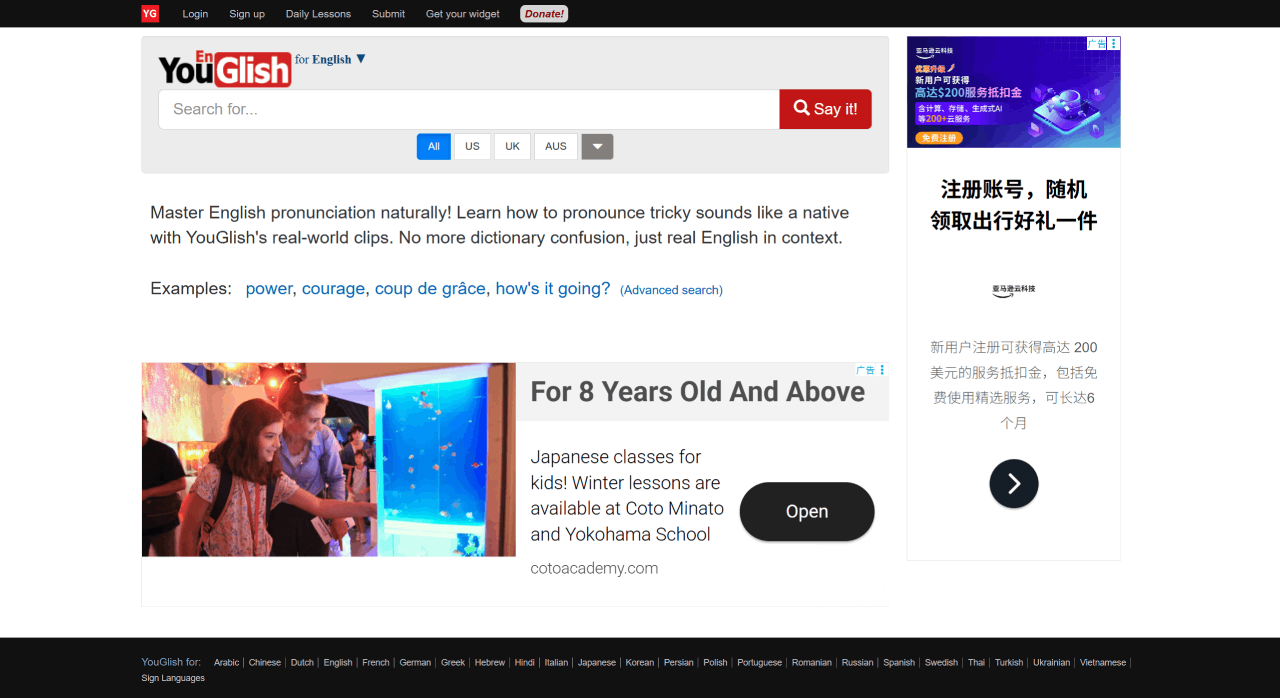Click the YG logo icon in the top bar

[x=150, y=13]
